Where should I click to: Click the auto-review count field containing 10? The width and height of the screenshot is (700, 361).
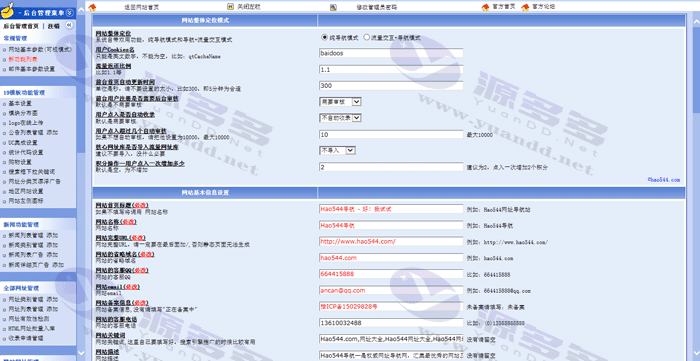391,134
